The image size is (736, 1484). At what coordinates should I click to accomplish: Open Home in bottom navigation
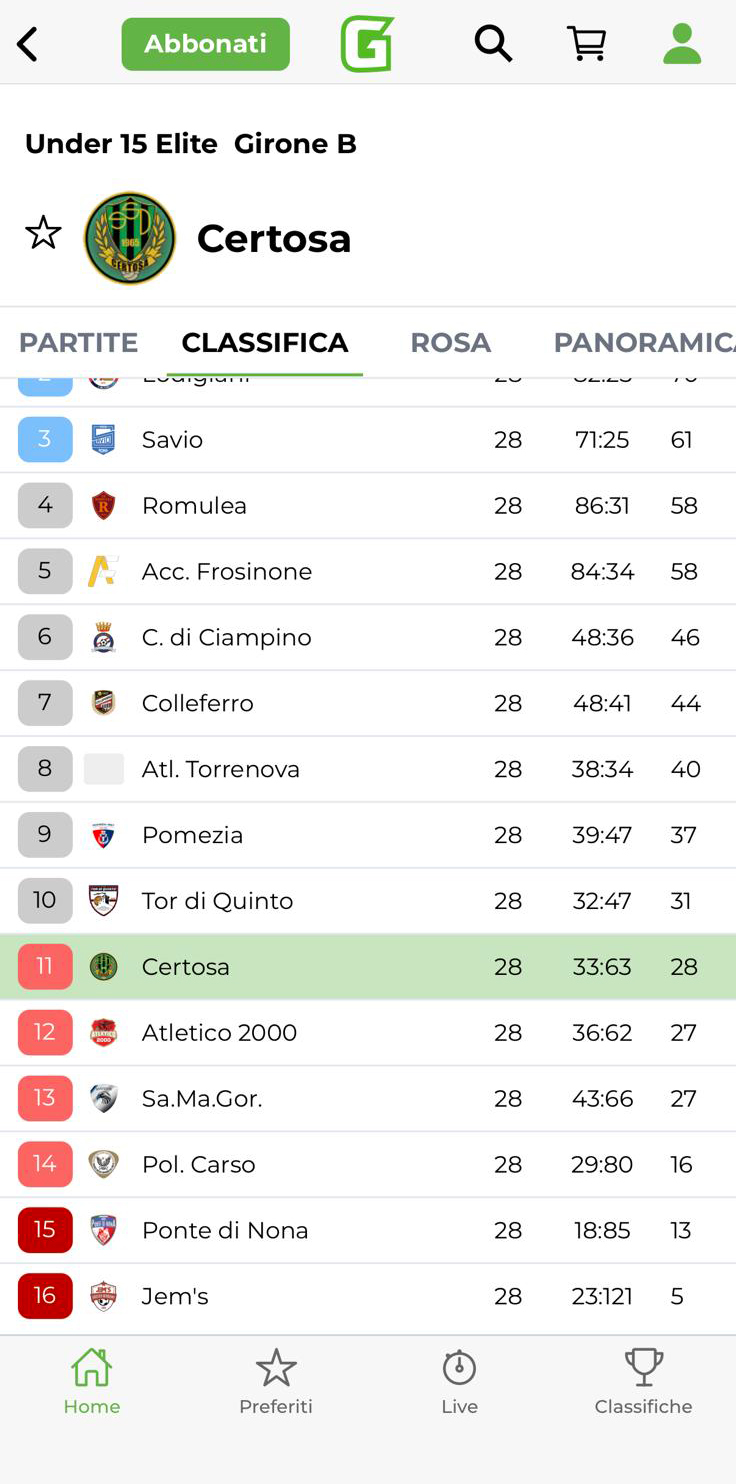pyautogui.click(x=91, y=1380)
